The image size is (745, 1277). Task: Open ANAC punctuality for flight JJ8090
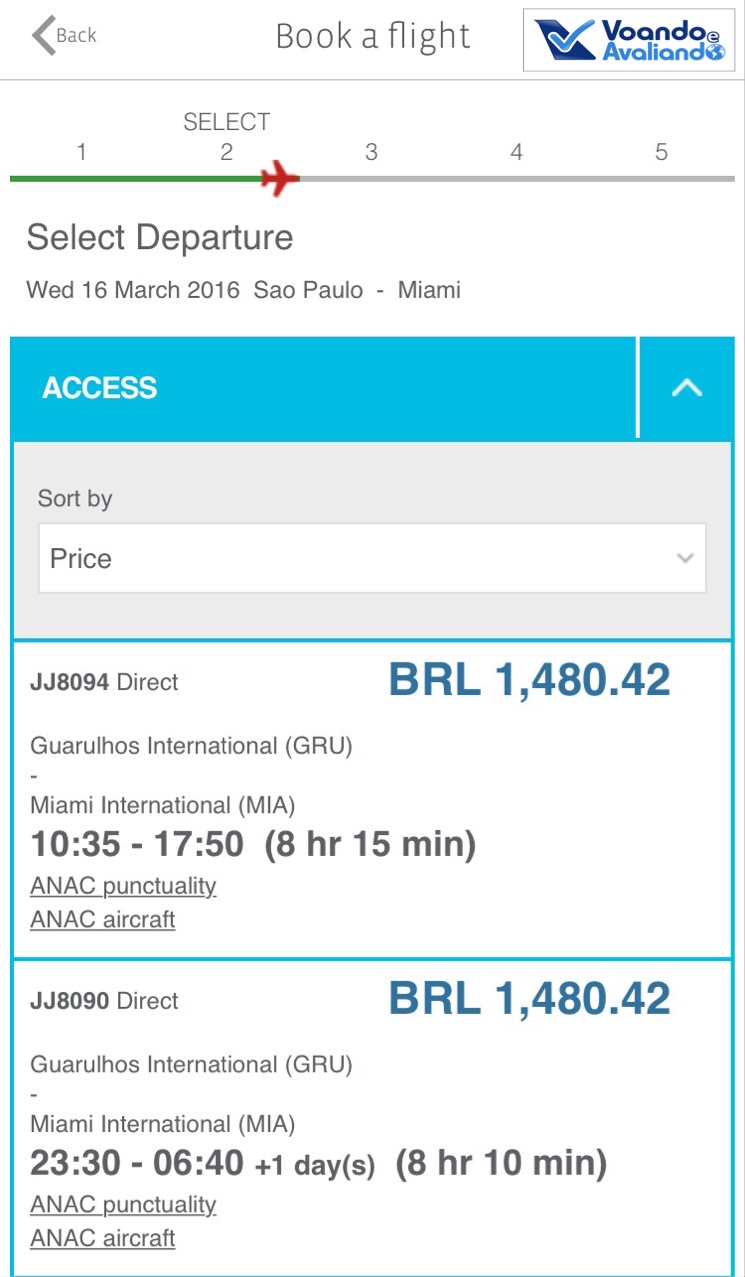click(123, 1204)
